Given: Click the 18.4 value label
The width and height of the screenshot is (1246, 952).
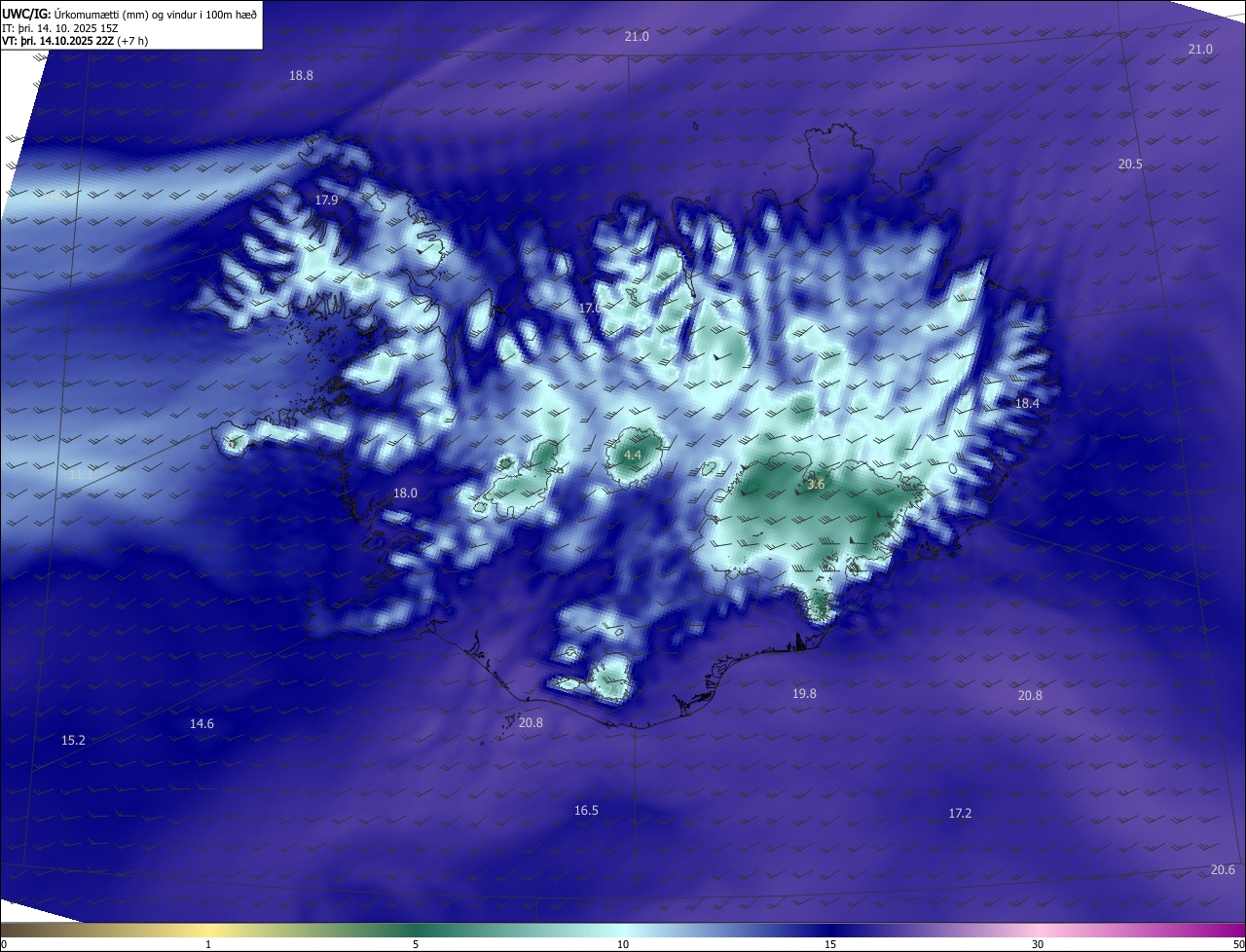Looking at the screenshot, I should (1028, 403).
